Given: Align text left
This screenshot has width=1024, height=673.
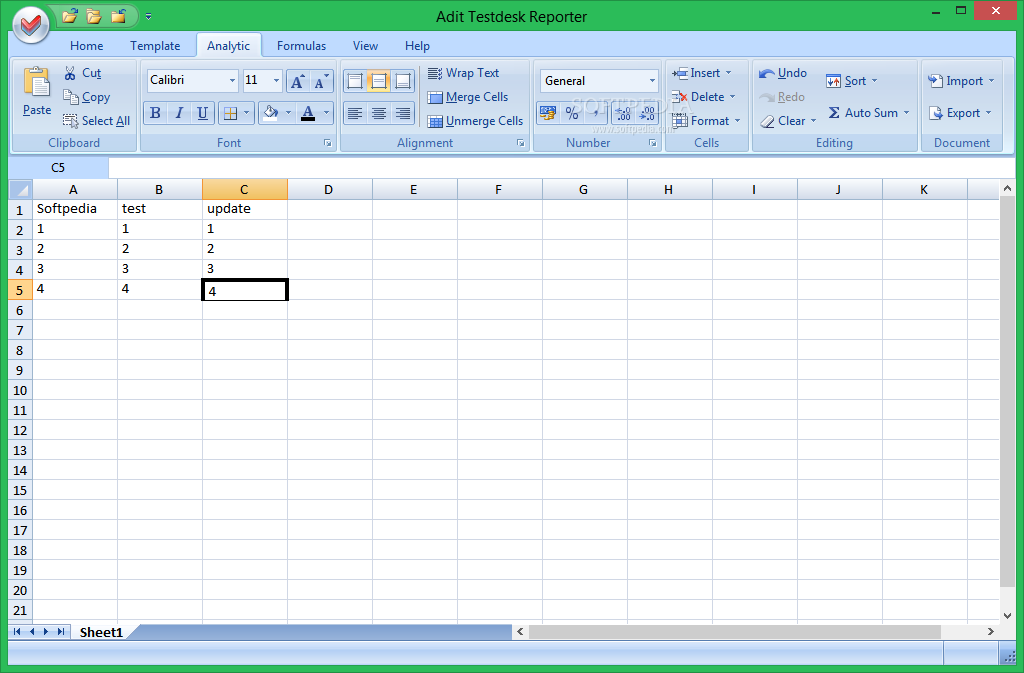Looking at the screenshot, I should click(355, 114).
